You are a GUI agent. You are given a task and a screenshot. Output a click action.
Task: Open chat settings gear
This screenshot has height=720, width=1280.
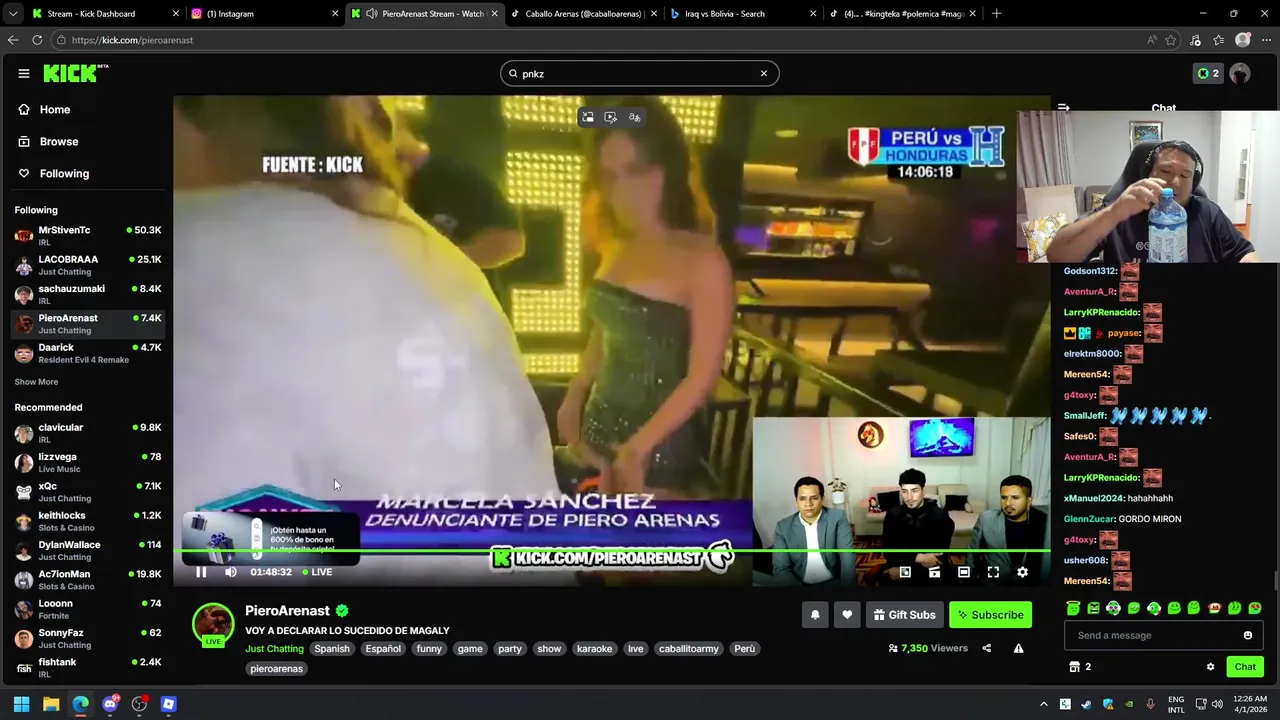[x=1210, y=667]
